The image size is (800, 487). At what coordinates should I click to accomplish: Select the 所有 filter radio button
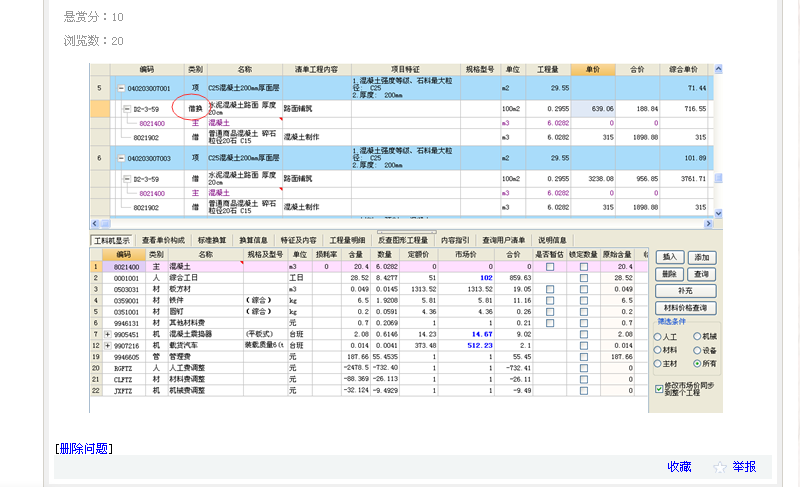click(697, 364)
